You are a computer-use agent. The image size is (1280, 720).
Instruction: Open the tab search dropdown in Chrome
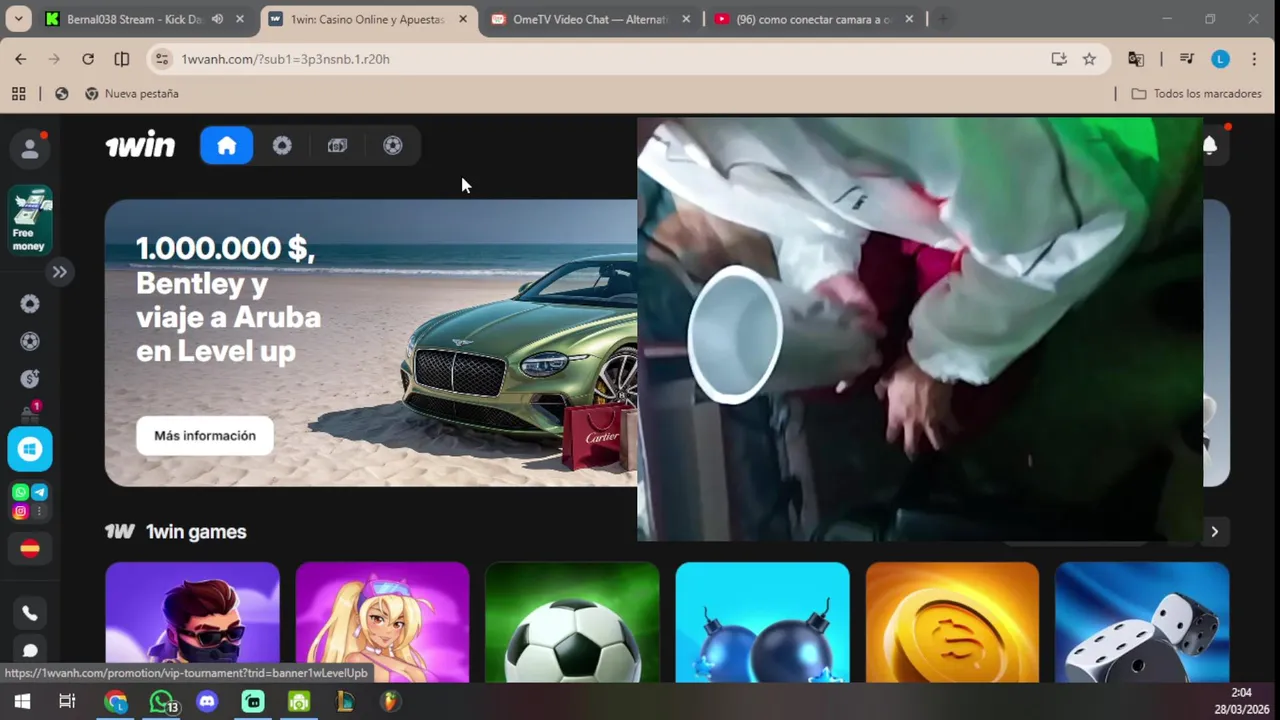[x=18, y=19]
